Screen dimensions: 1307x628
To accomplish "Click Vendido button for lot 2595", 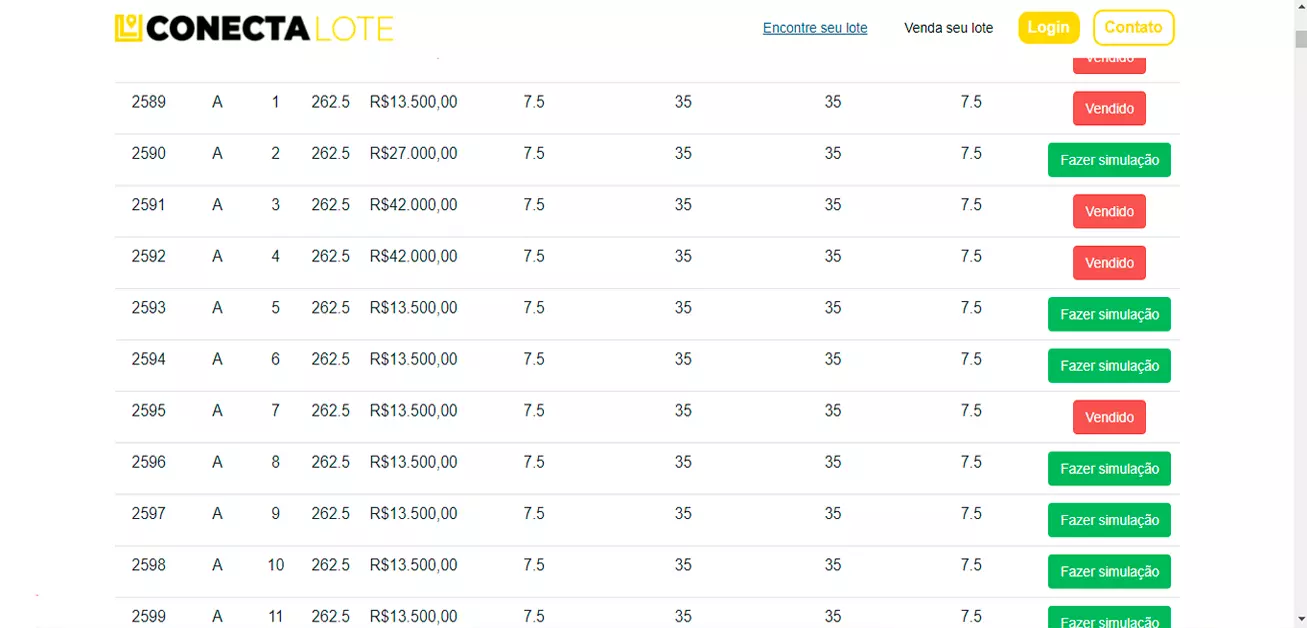I will (x=1109, y=417).
